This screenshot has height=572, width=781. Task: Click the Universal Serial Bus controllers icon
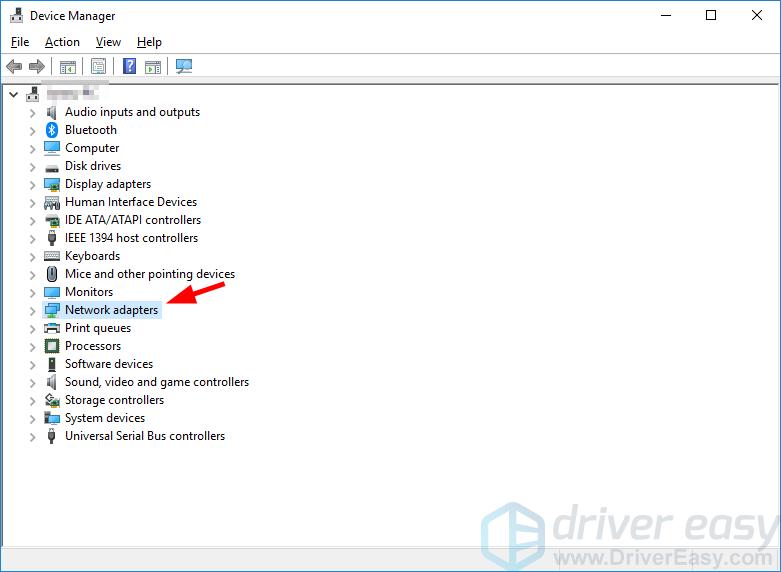pyautogui.click(x=51, y=436)
